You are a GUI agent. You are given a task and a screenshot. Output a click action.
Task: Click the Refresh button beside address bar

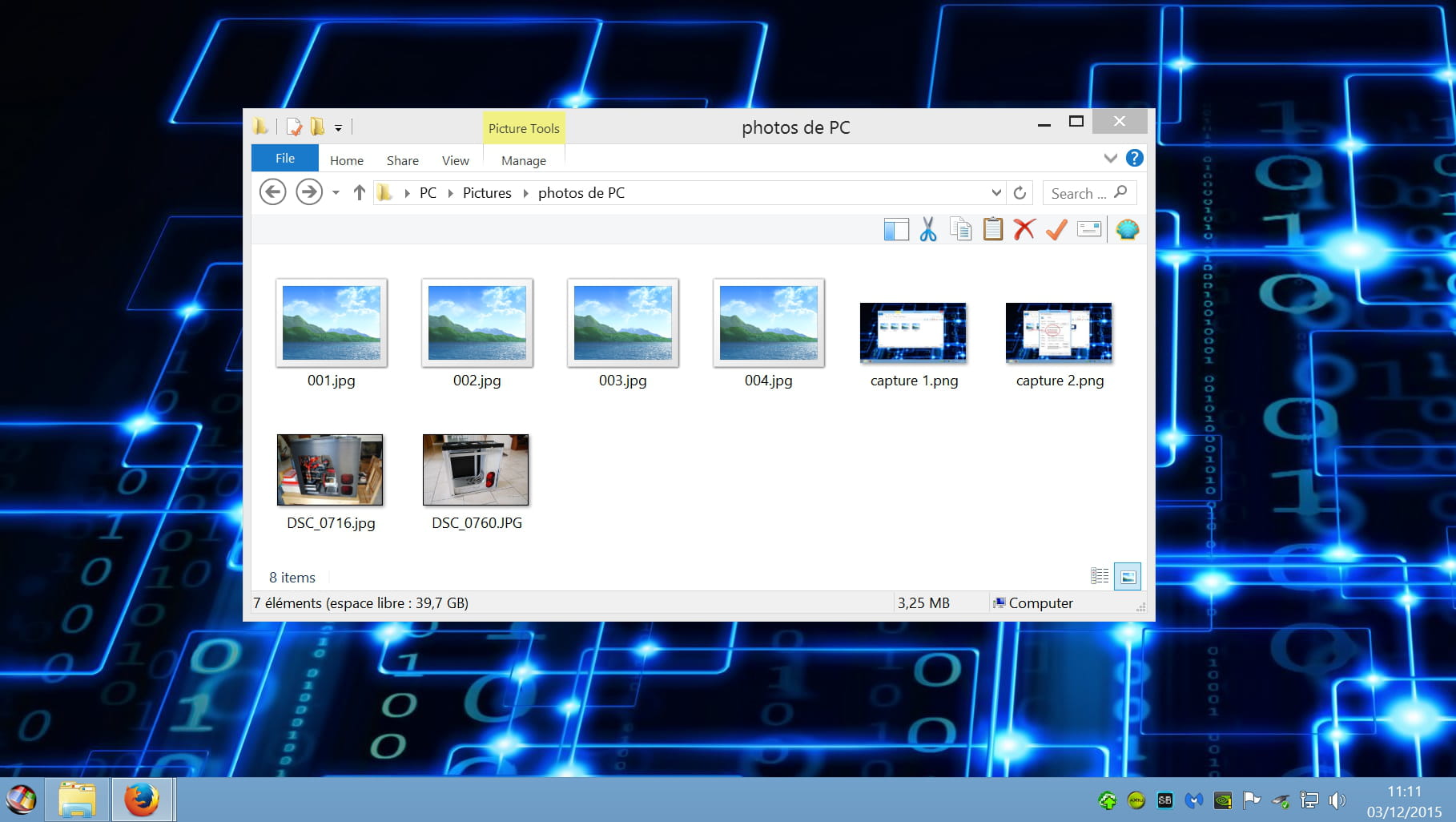[x=1020, y=193]
